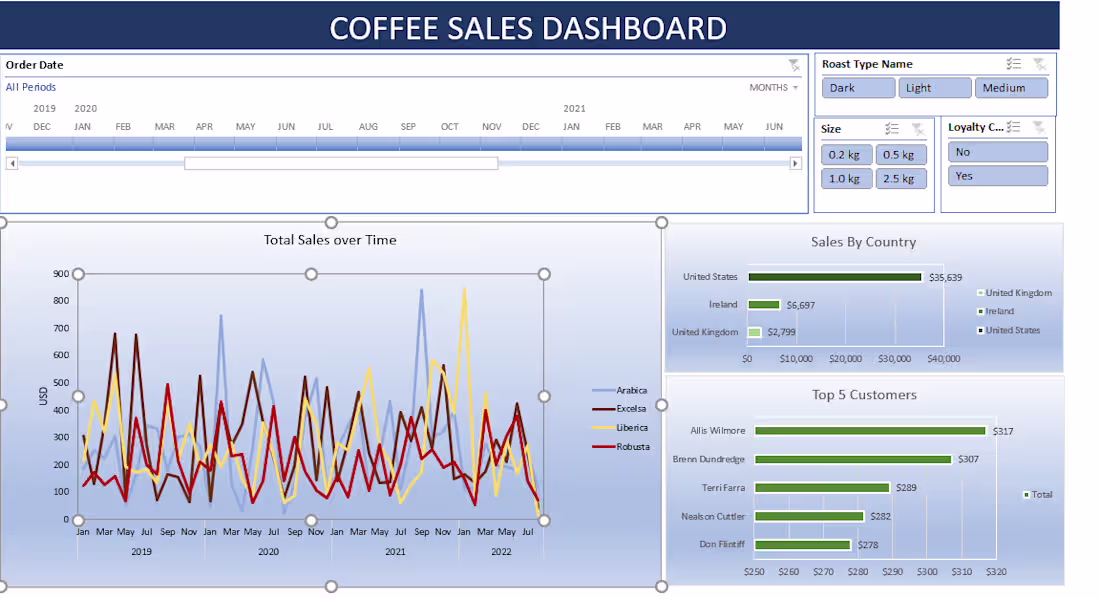This screenshot has width=1100, height=598.
Task: Enable multi-select on Roast Type Name slicer
Action: (1013, 63)
